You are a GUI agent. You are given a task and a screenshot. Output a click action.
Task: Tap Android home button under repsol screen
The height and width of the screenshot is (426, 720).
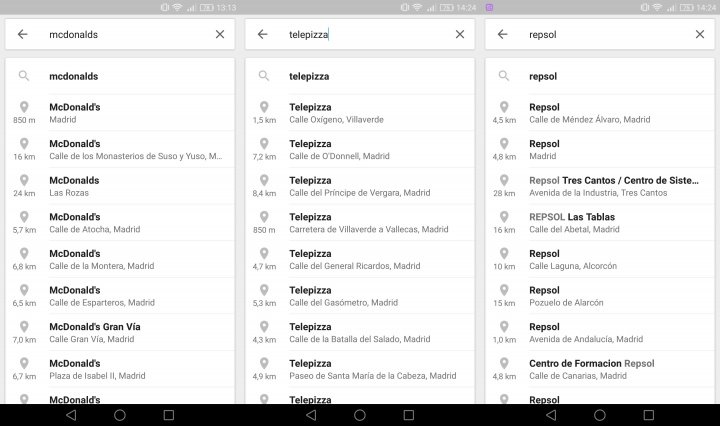click(x=600, y=415)
